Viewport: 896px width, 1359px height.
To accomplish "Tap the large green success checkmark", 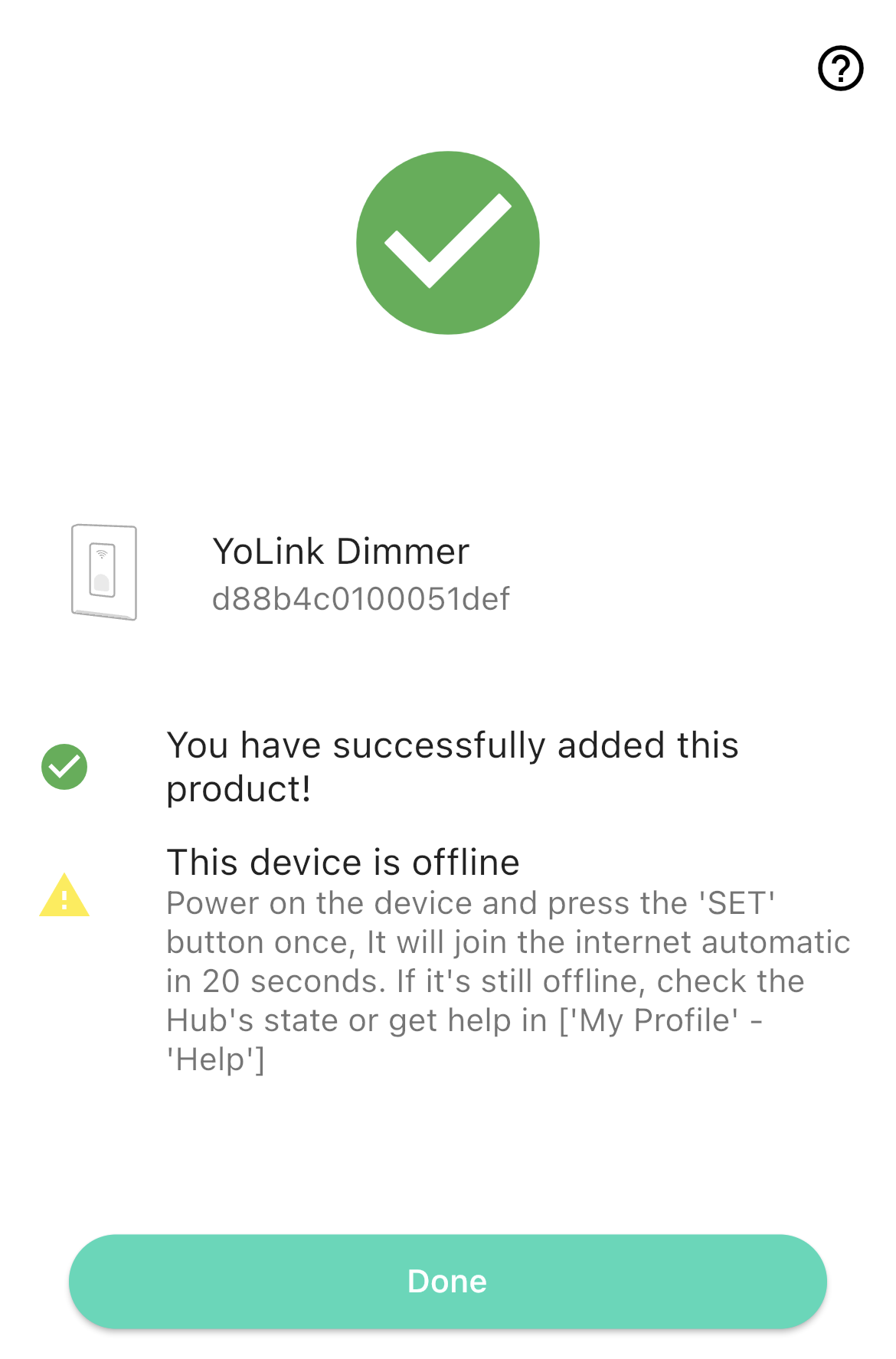I will click(448, 243).
